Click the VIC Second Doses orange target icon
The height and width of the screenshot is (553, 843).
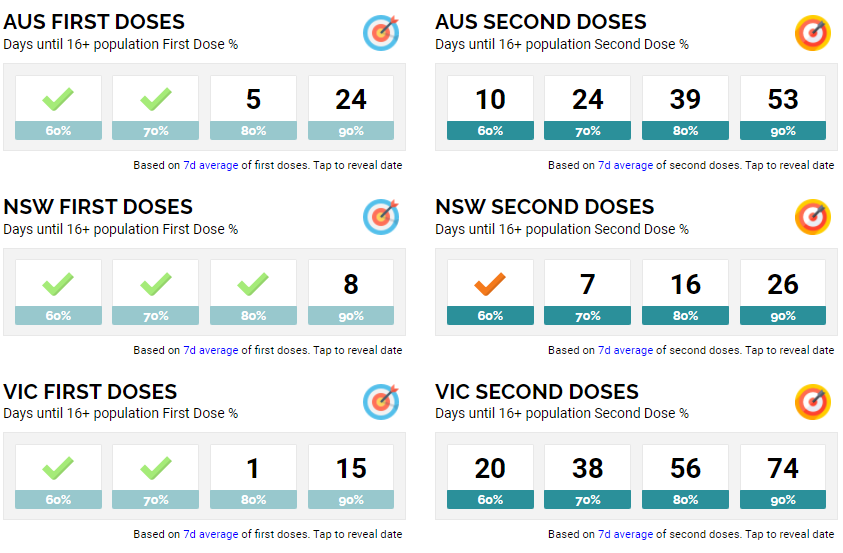coord(813,402)
